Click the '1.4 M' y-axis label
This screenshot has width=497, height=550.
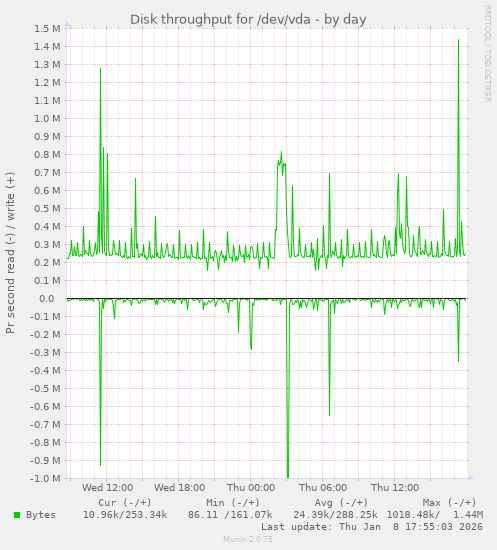point(47,46)
